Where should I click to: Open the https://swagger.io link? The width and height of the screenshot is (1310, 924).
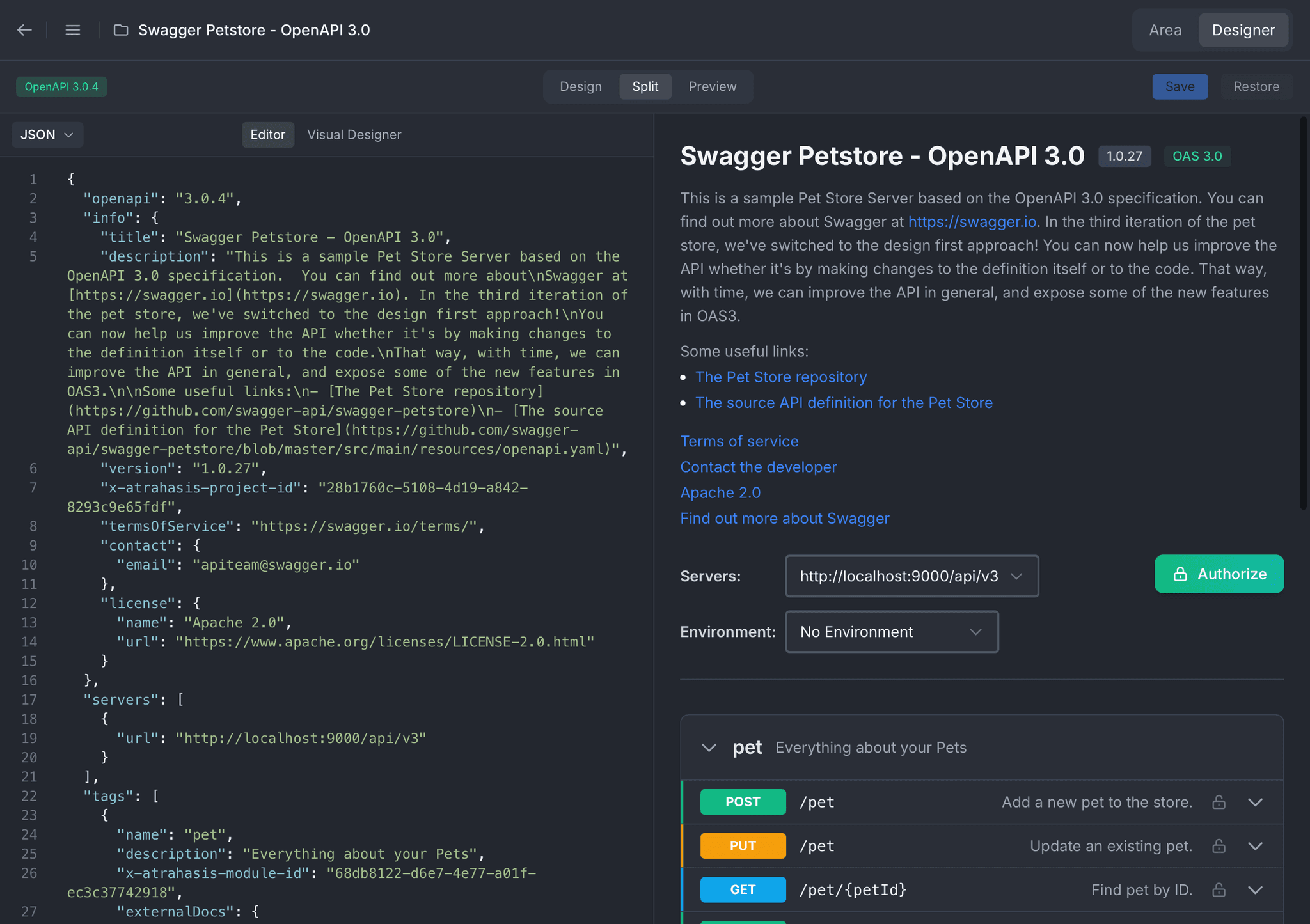[x=972, y=222]
